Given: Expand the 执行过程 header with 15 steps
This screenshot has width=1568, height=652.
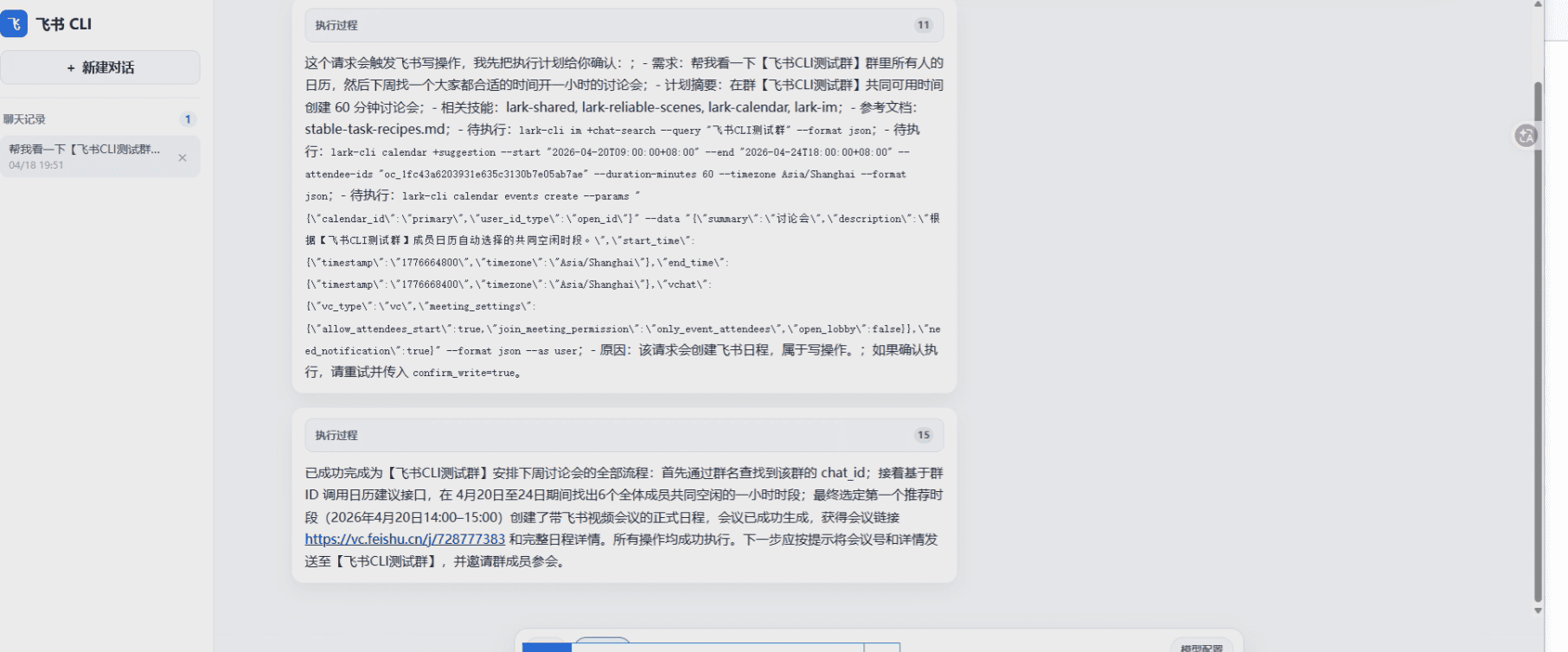Looking at the screenshot, I should tap(624, 435).
